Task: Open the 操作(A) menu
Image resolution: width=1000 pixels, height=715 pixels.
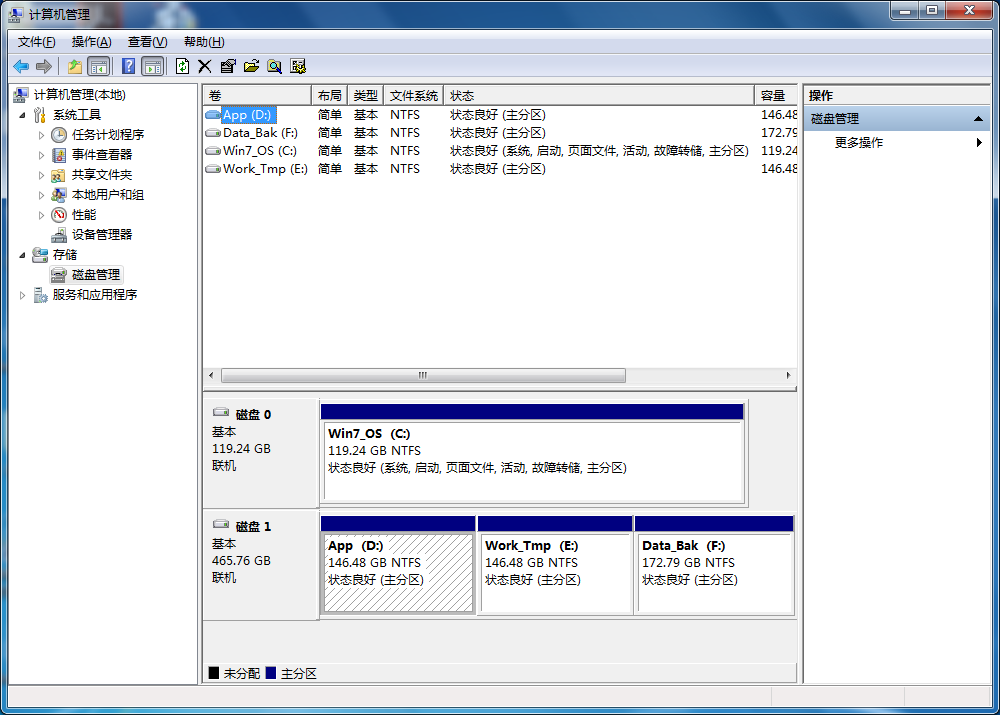Action: (91, 42)
